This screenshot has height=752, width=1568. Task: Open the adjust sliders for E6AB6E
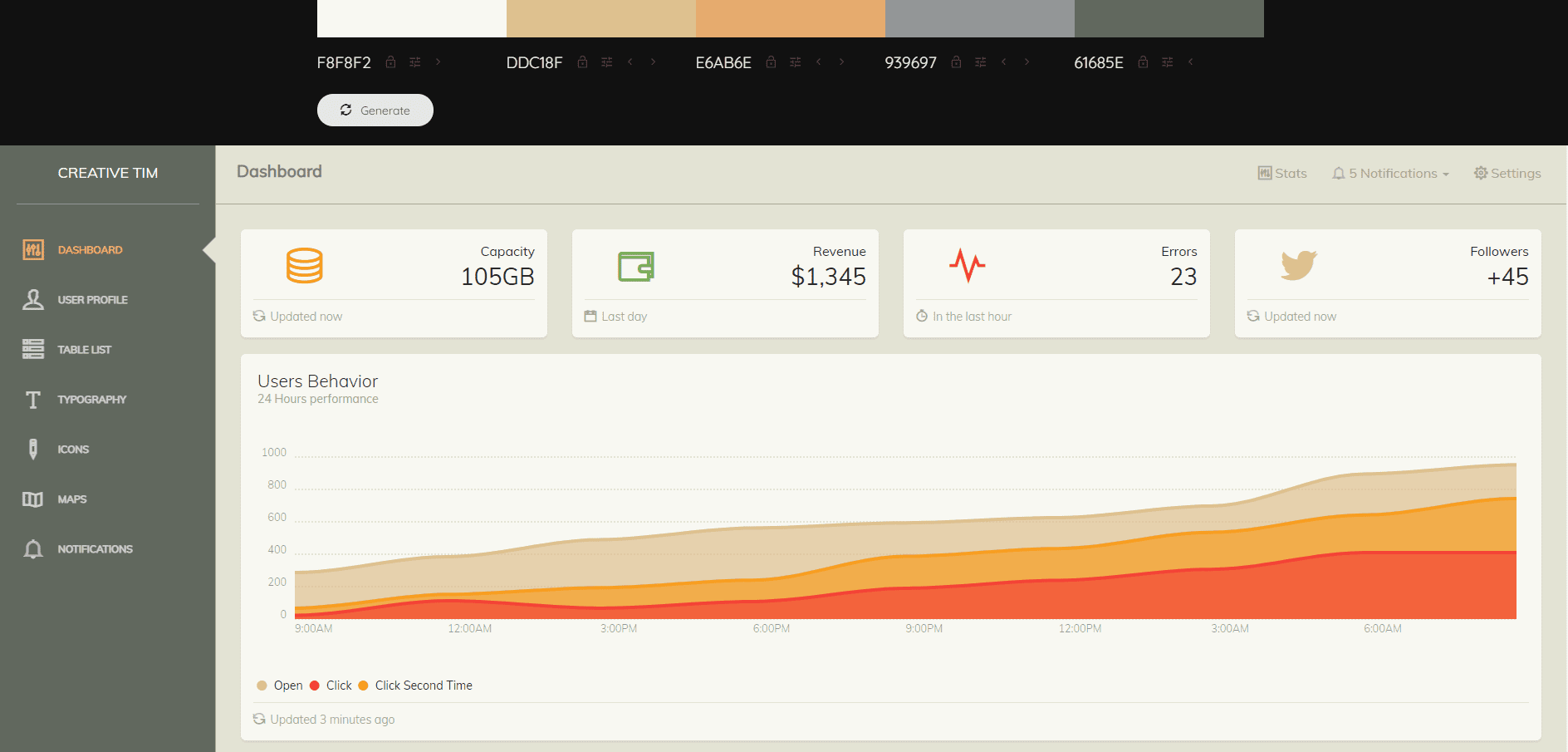pos(795,62)
